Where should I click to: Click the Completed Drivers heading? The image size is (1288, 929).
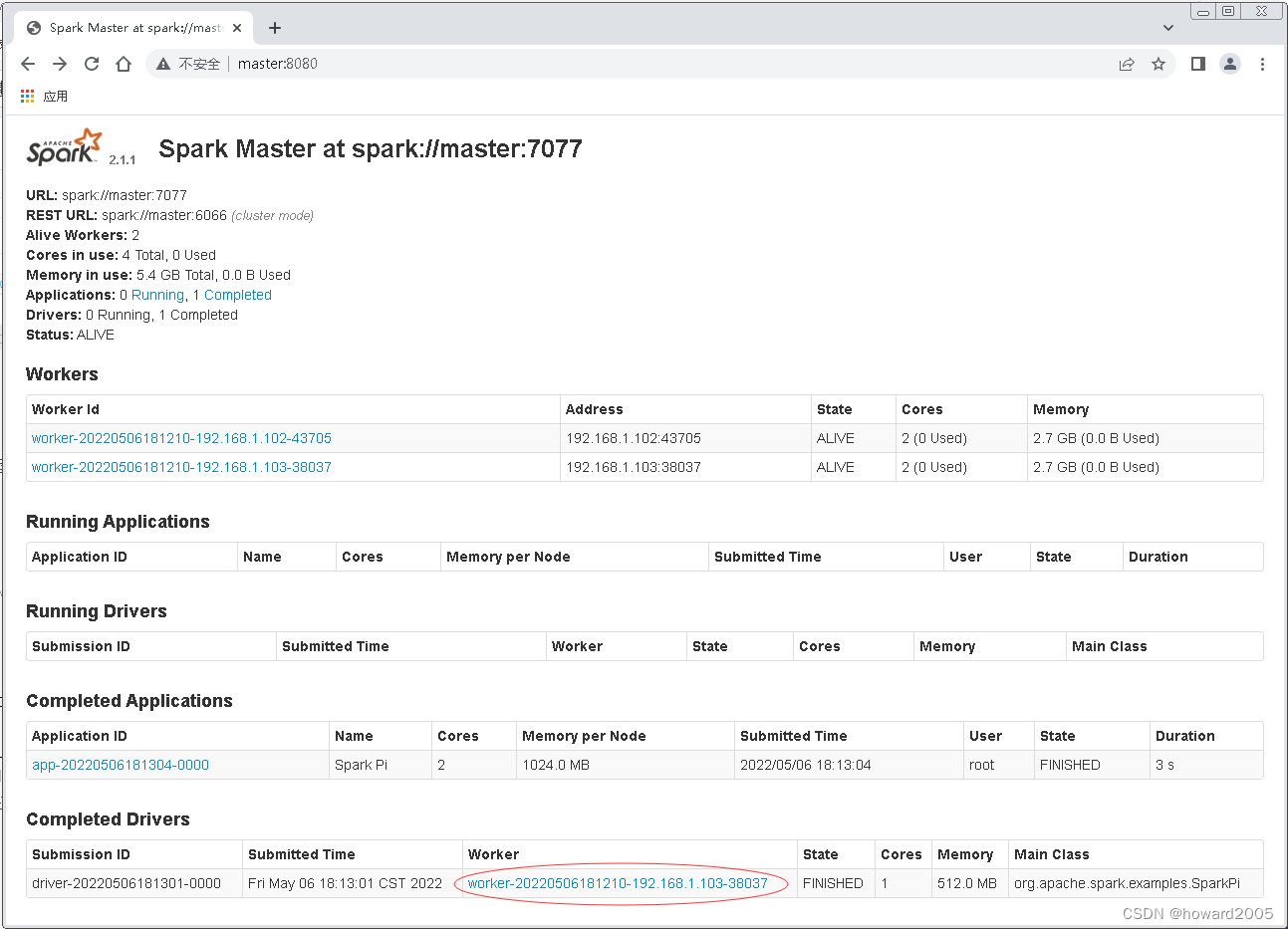coord(108,819)
